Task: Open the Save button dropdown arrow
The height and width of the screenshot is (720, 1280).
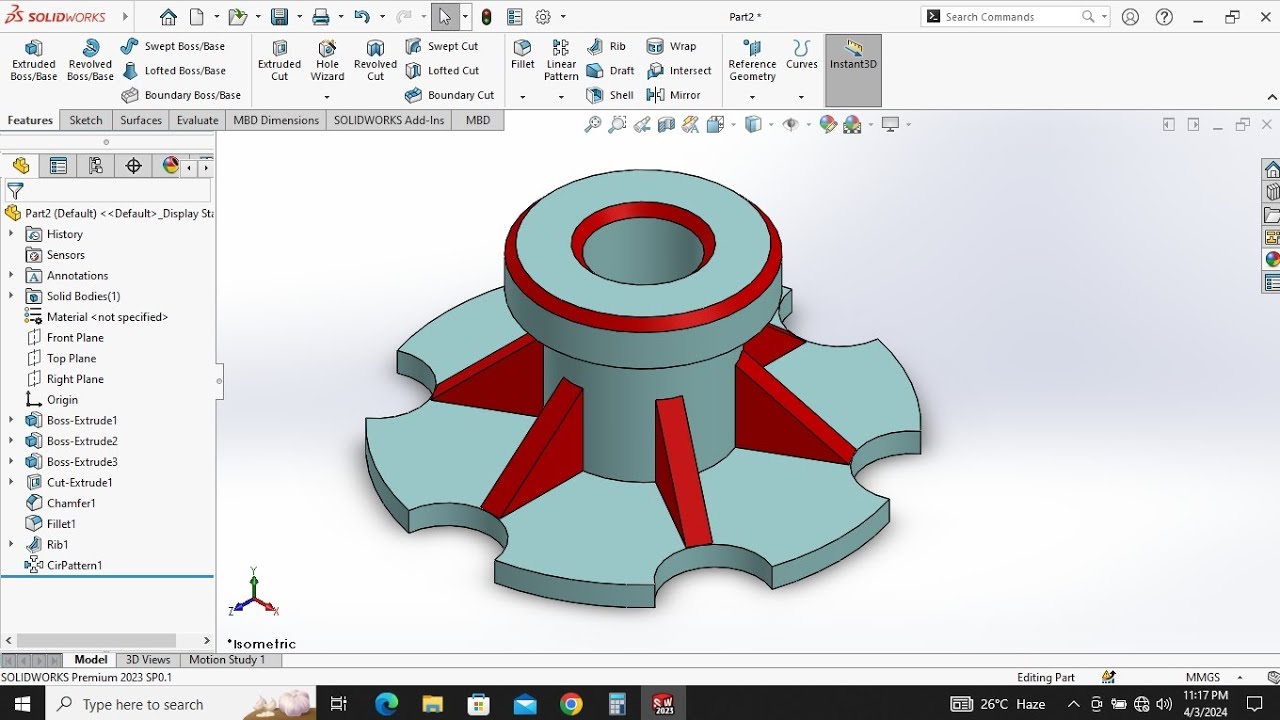Action: (298, 17)
